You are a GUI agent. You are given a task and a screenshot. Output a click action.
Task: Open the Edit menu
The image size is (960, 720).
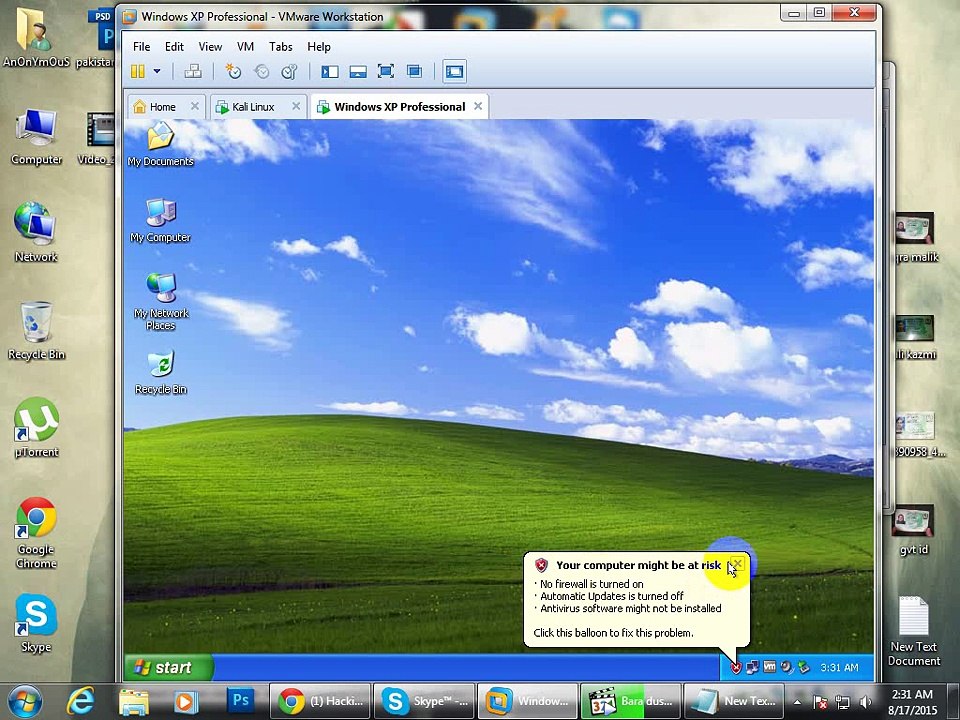coord(174,47)
